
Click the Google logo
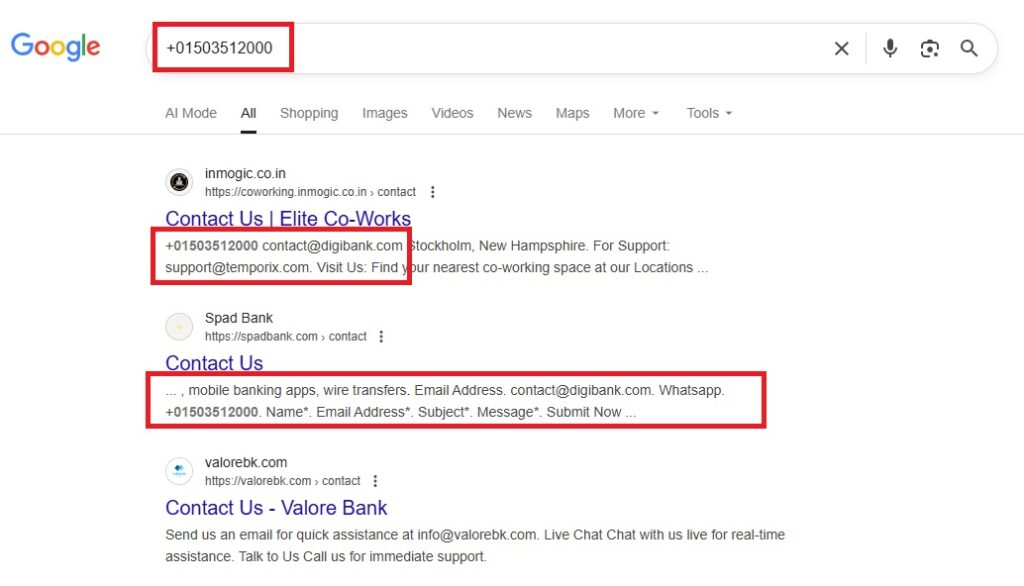tap(56, 47)
